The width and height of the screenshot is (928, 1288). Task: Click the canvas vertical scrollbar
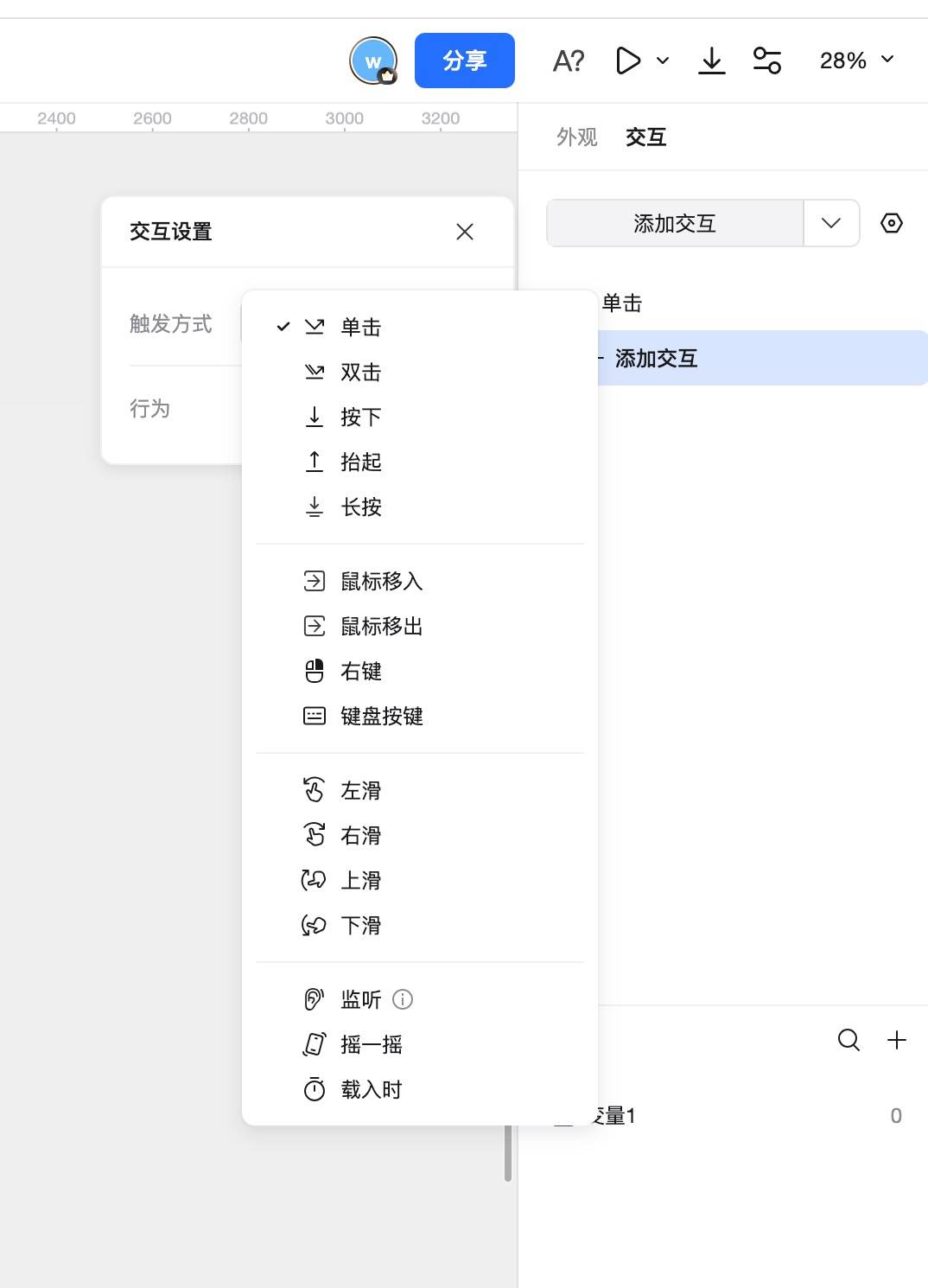508,1152
